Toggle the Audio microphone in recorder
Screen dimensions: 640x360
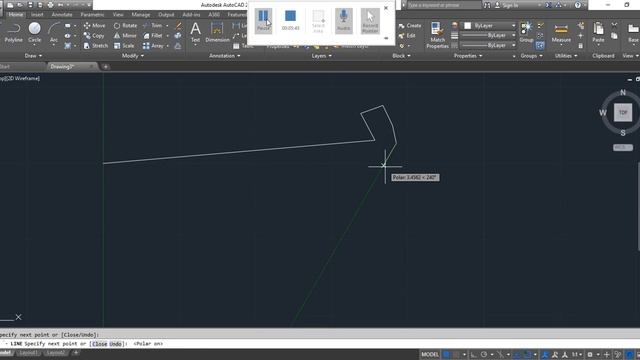coord(344,21)
